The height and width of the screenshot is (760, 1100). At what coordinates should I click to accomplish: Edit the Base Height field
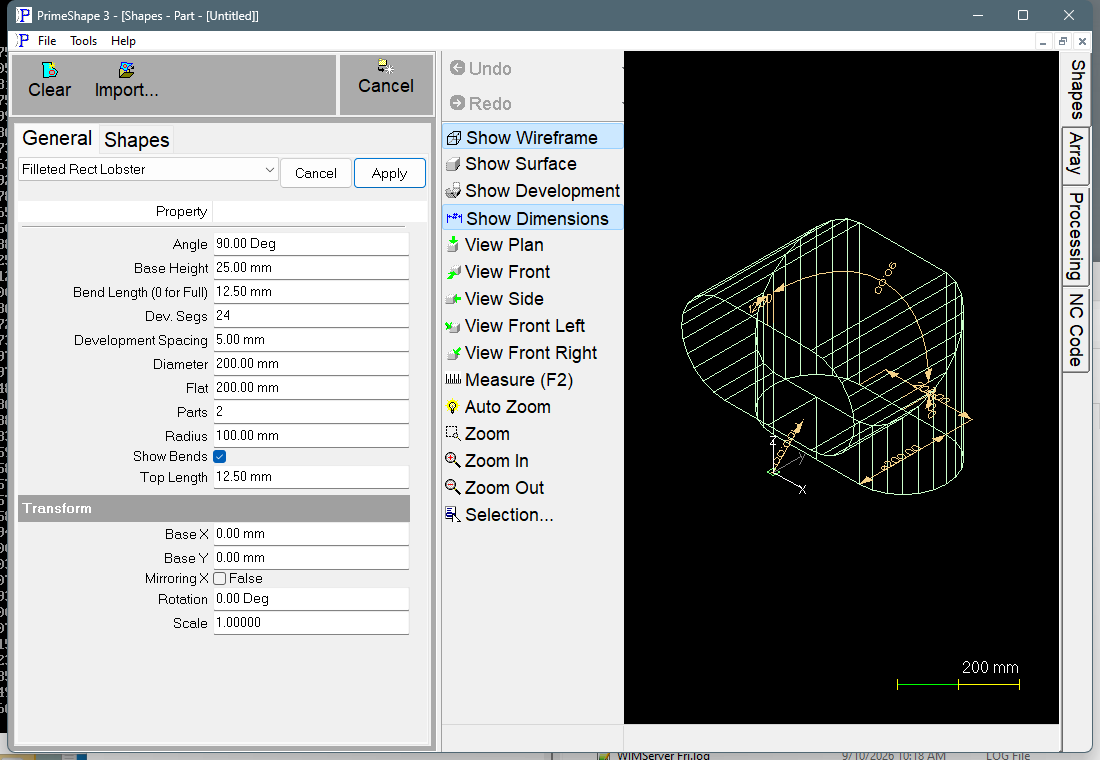(x=311, y=267)
